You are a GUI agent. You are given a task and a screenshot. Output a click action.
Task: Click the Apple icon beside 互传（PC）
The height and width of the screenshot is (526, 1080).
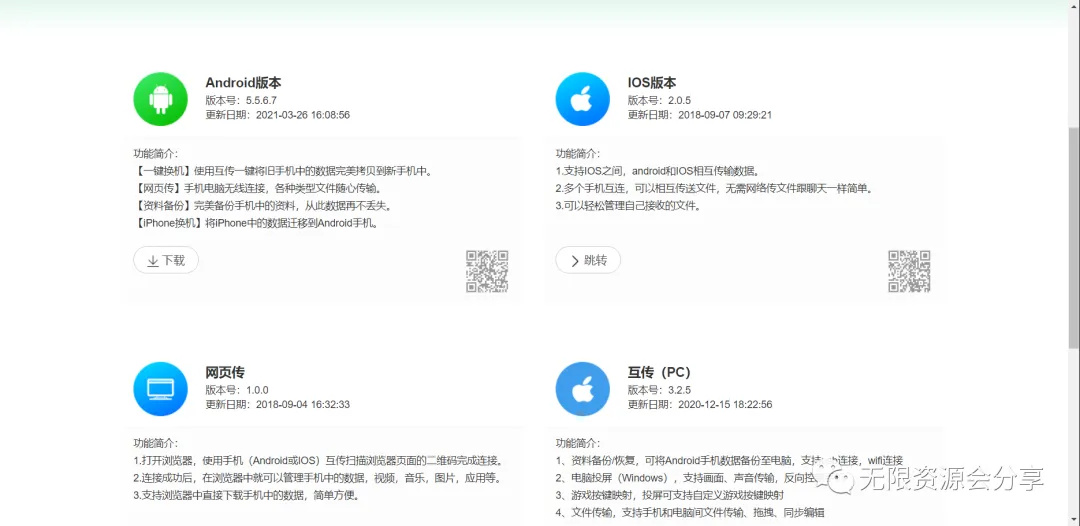(x=583, y=389)
